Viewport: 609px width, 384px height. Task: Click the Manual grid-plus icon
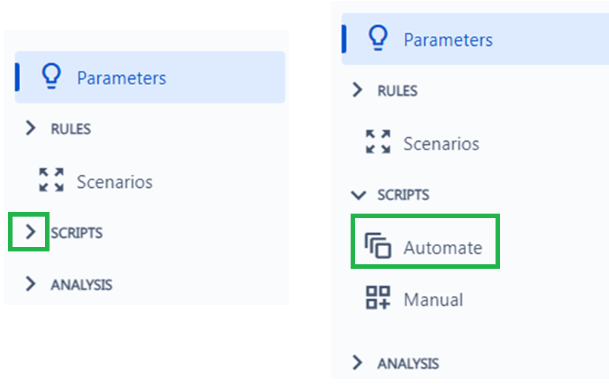click(x=378, y=298)
